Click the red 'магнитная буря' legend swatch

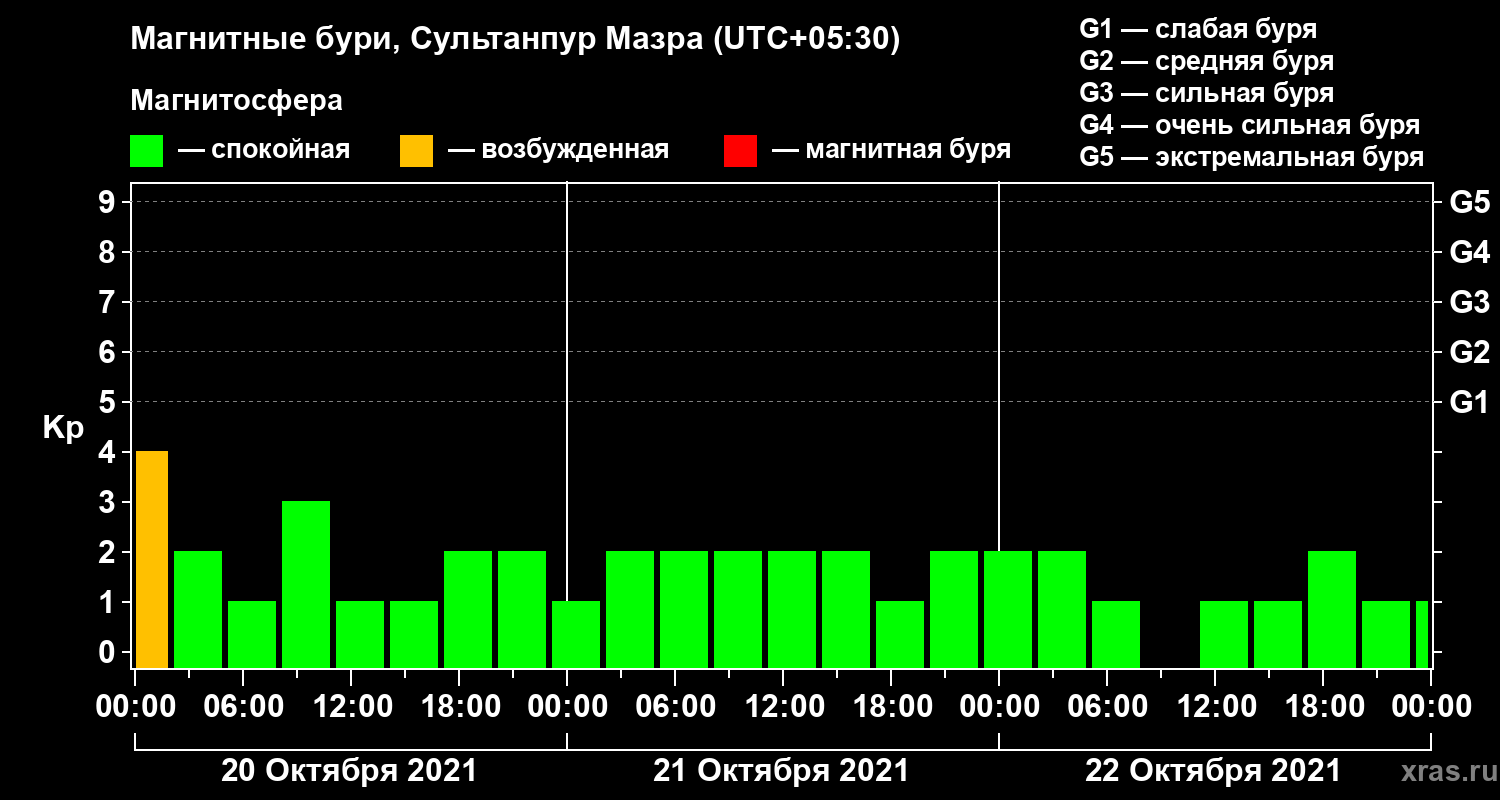pyautogui.click(x=740, y=151)
